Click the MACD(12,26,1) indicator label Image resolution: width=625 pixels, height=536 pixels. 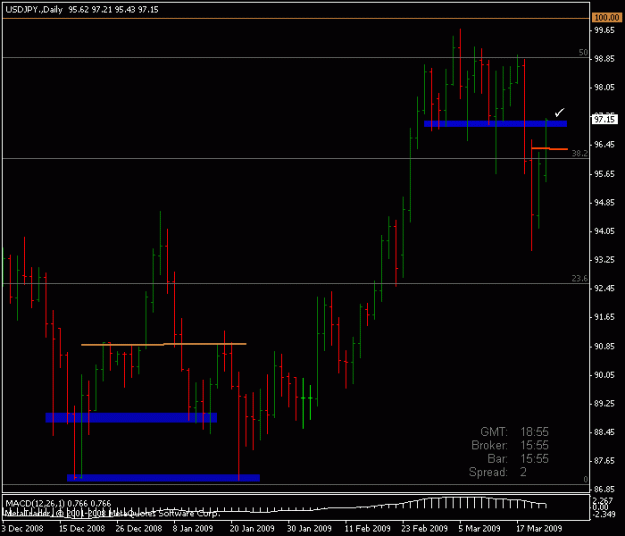(x=35, y=503)
